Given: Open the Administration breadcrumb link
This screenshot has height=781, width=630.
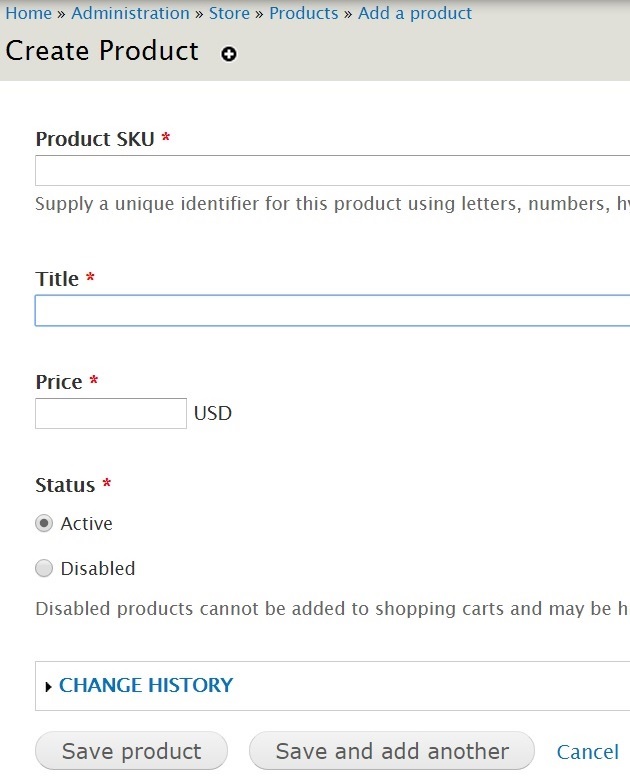Looking at the screenshot, I should [130, 13].
